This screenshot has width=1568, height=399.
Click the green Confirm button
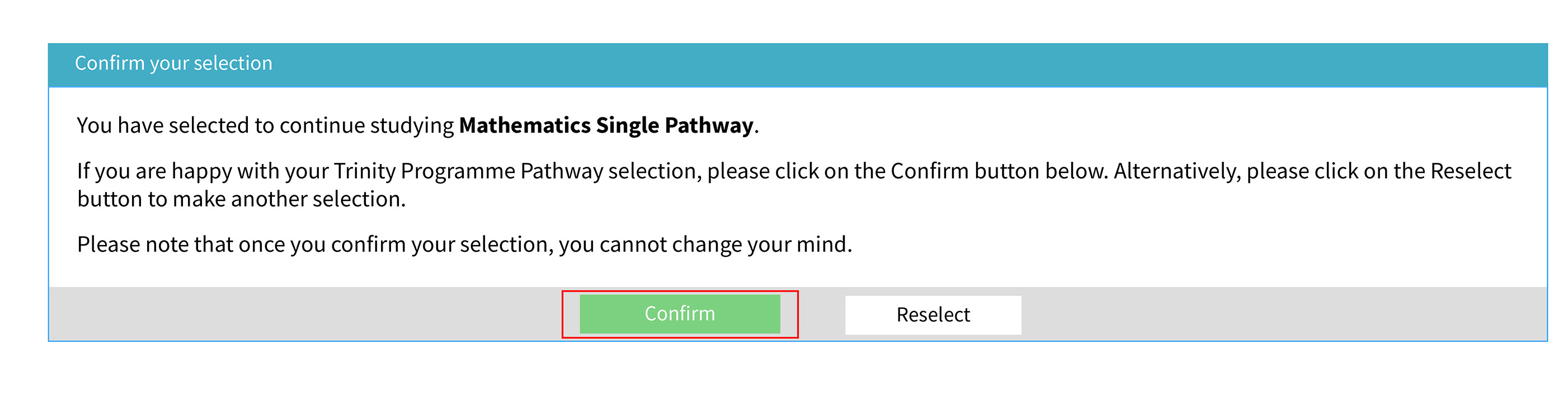(x=679, y=314)
